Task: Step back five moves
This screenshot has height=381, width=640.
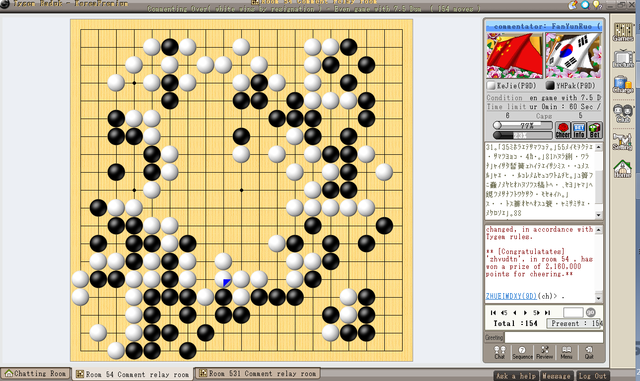Action: tap(504, 312)
